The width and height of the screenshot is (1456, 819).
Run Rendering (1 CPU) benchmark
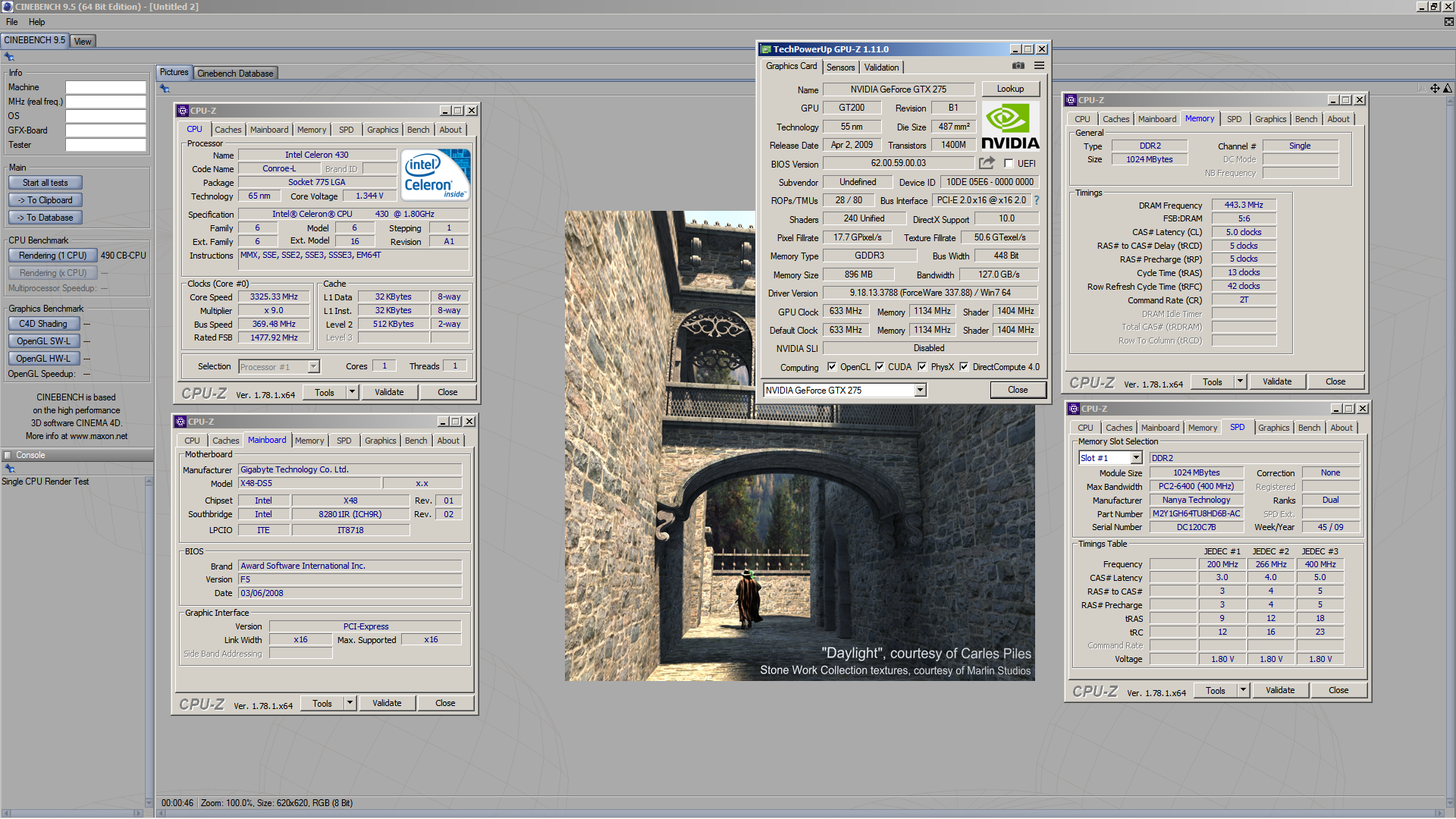pos(52,256)
